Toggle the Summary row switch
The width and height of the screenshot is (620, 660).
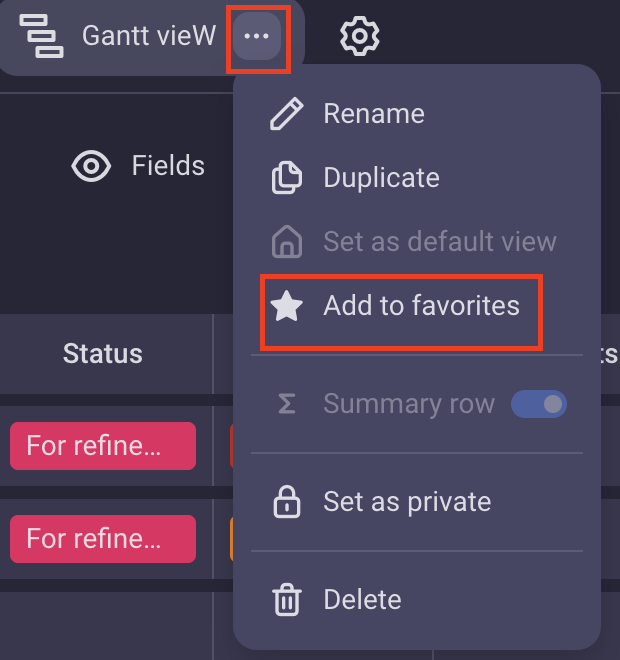tap(539, 404)
